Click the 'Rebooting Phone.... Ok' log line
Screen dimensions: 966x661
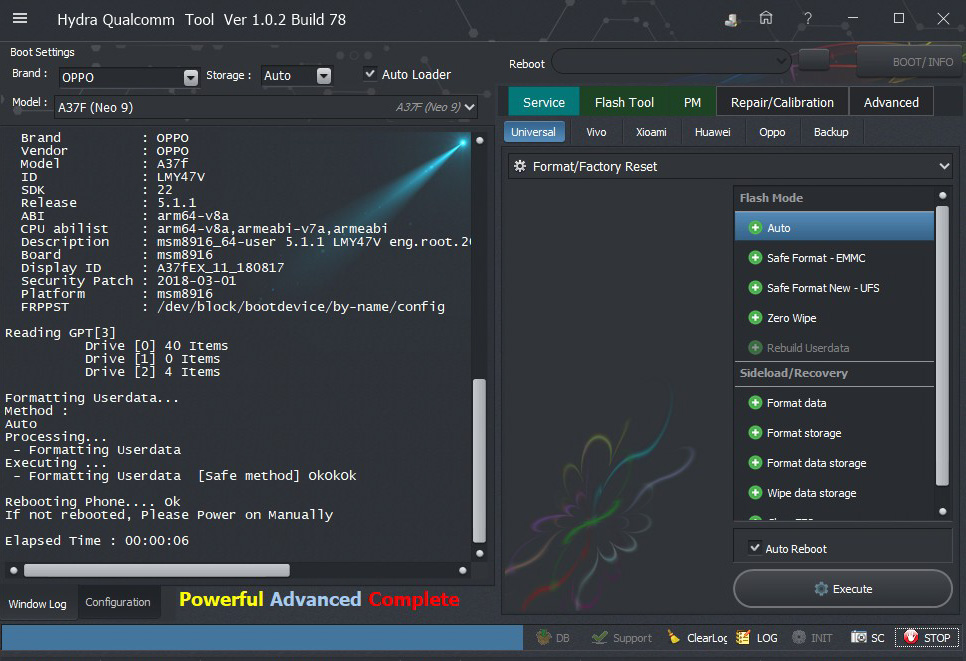point(92,501)
